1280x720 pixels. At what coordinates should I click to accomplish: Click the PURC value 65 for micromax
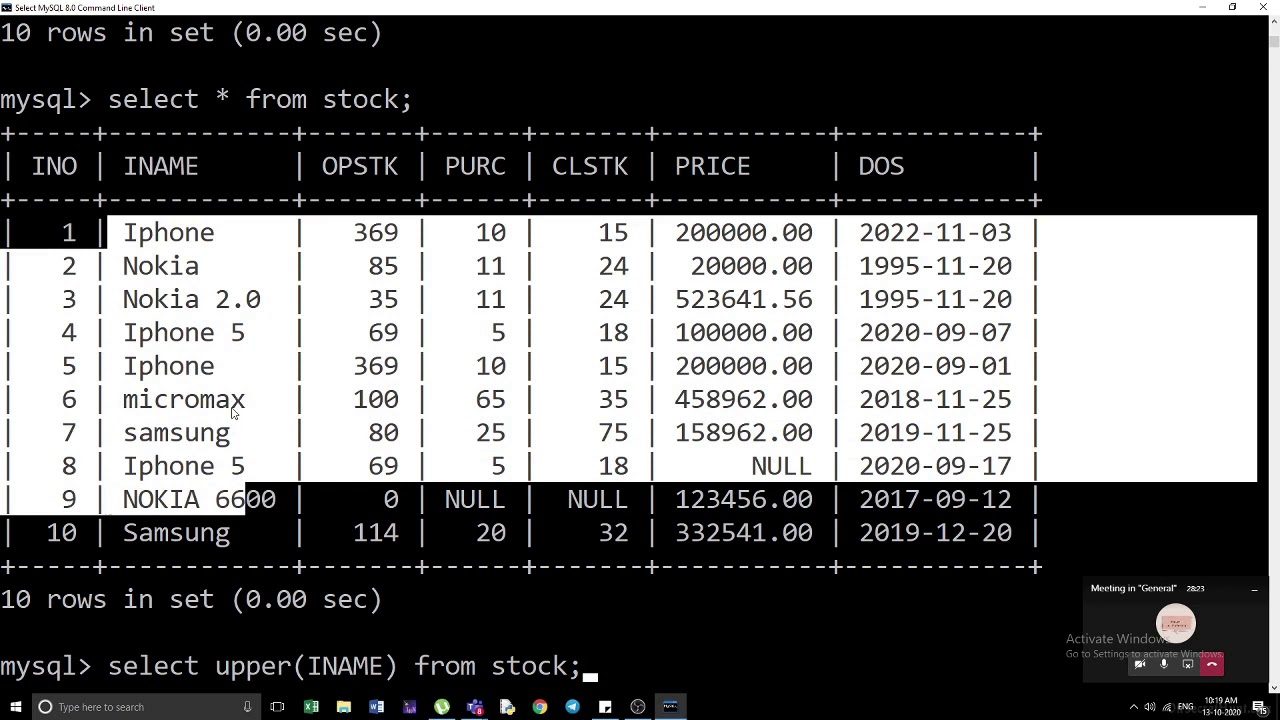pyautogui.click(x=490, y=399)
